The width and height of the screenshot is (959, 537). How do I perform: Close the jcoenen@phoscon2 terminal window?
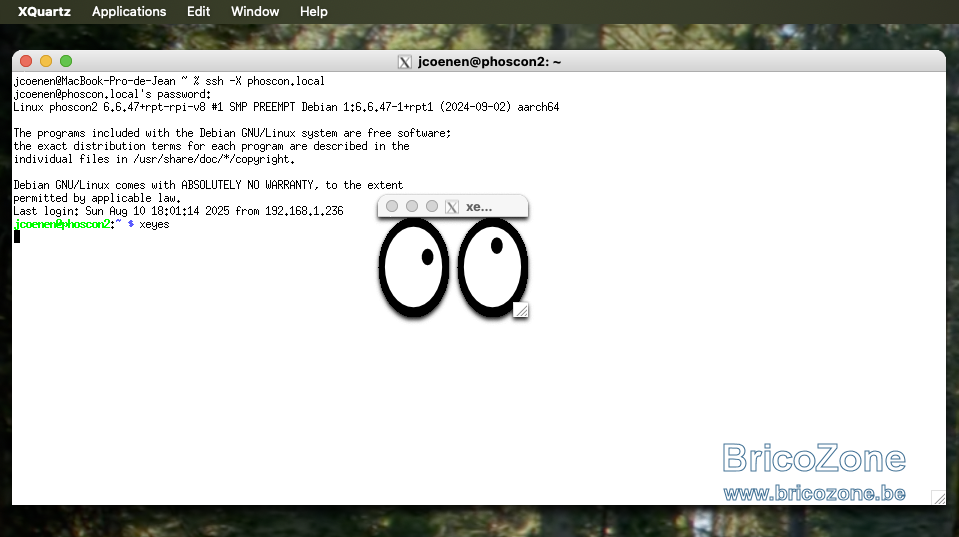pos(26,61)
